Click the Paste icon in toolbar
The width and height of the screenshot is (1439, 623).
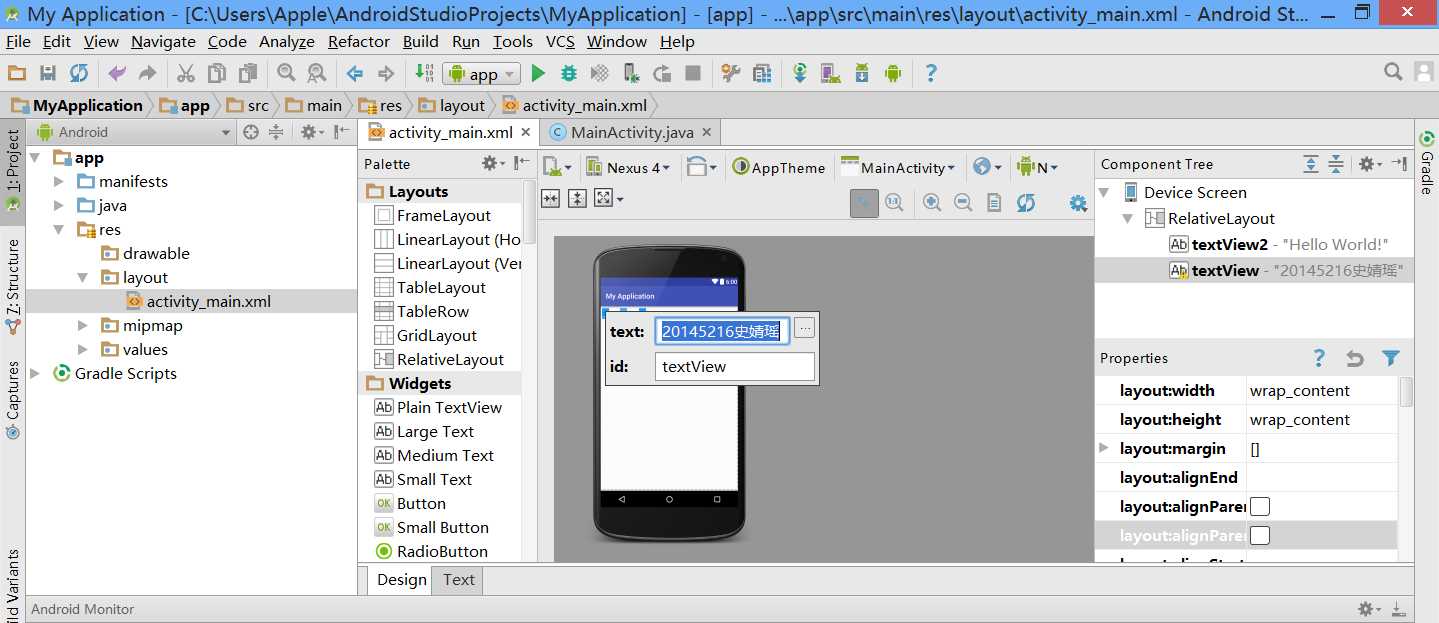point(248,73)
